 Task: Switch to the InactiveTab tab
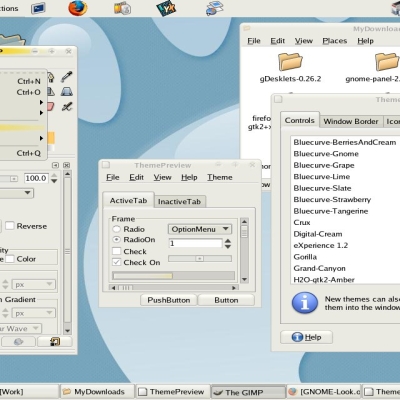[179, 201]
